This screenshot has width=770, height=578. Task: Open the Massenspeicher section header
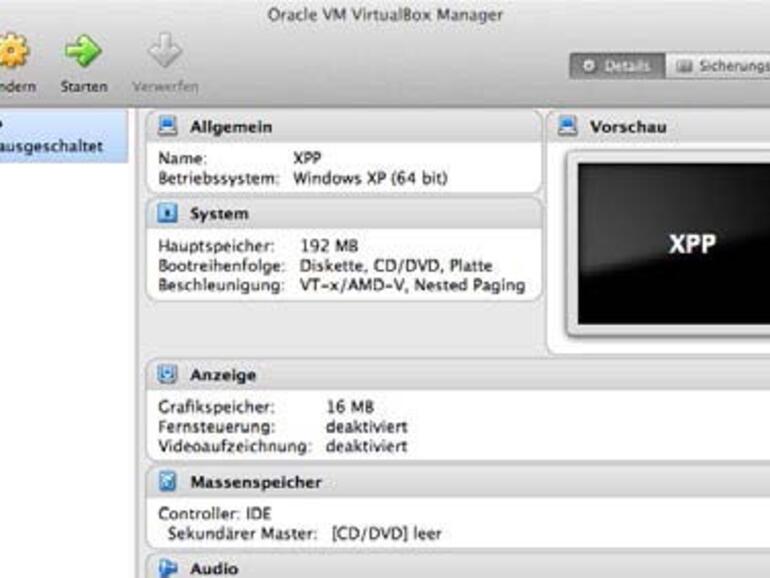click(x=458, y=482)
